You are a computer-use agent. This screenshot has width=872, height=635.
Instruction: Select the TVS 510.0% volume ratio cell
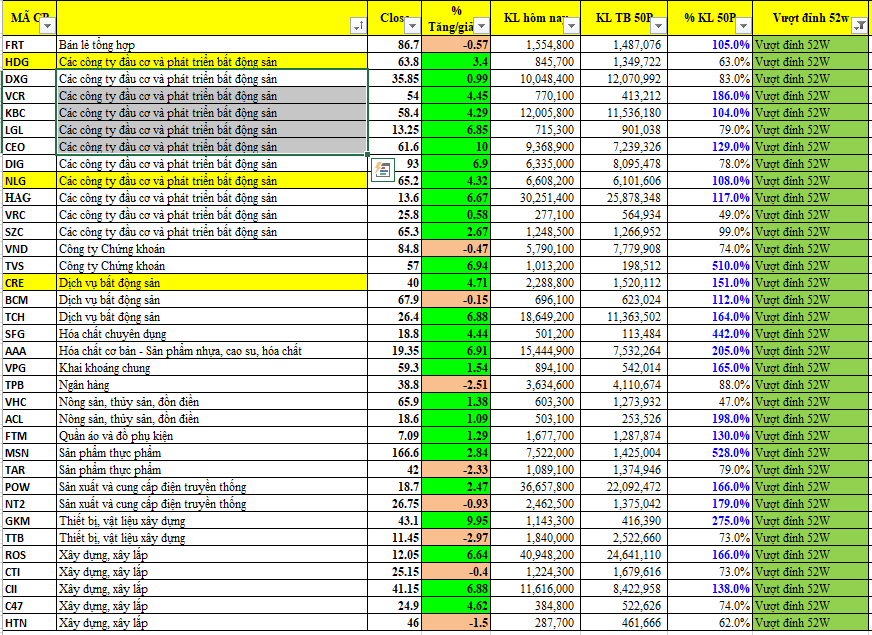click(714, 266)
